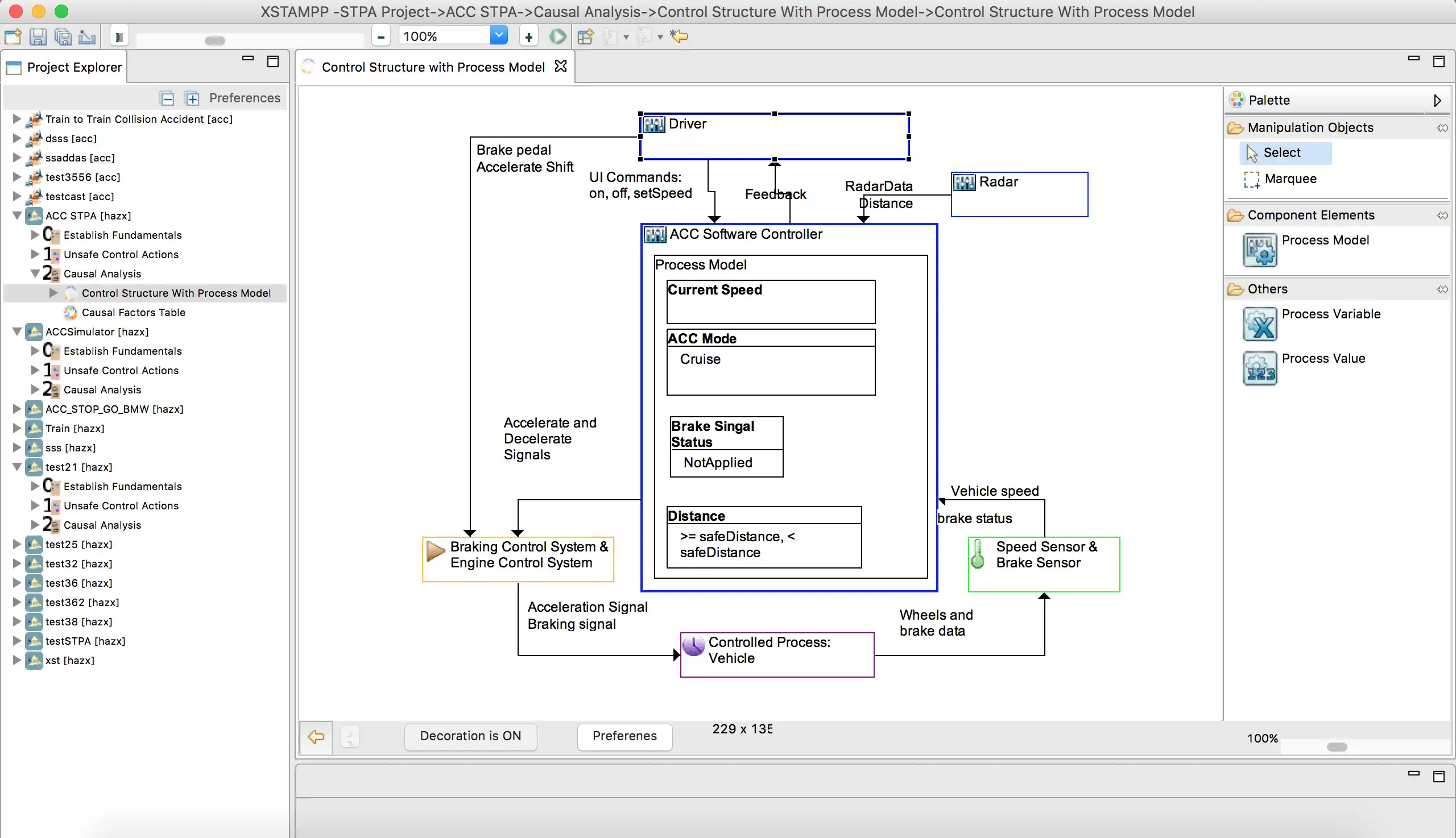Activate the Select tool in the palette
This screenshot has height=838, width=1456.
1281,152
